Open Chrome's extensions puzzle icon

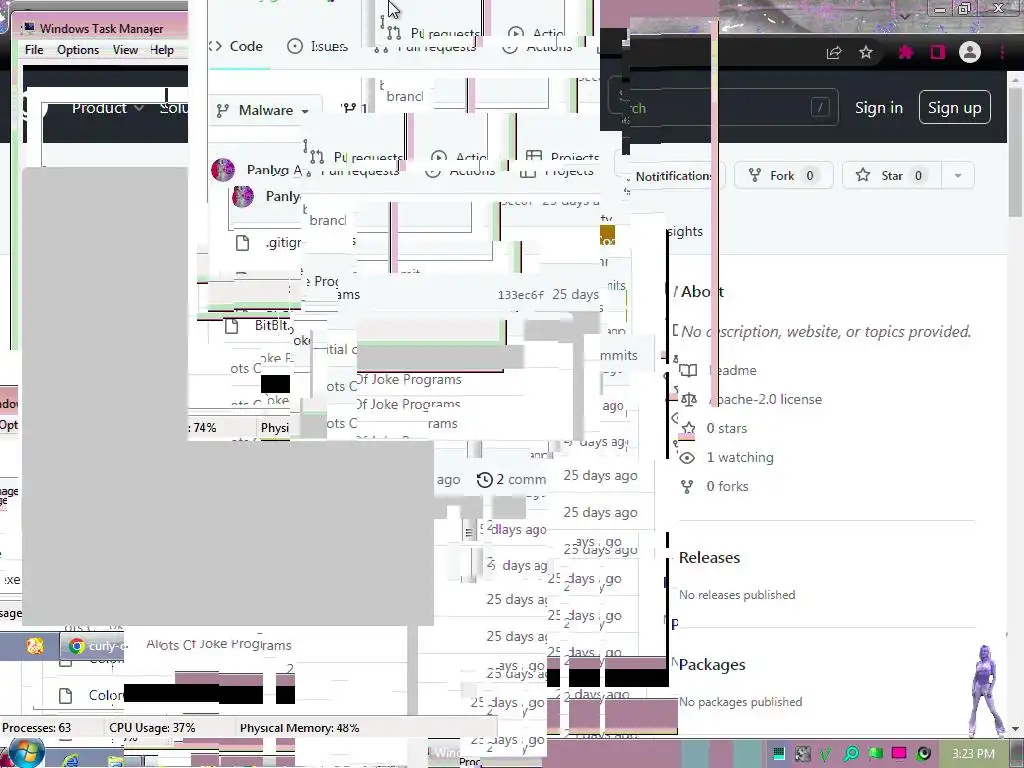pyautogui.click(x=906, y=52)
